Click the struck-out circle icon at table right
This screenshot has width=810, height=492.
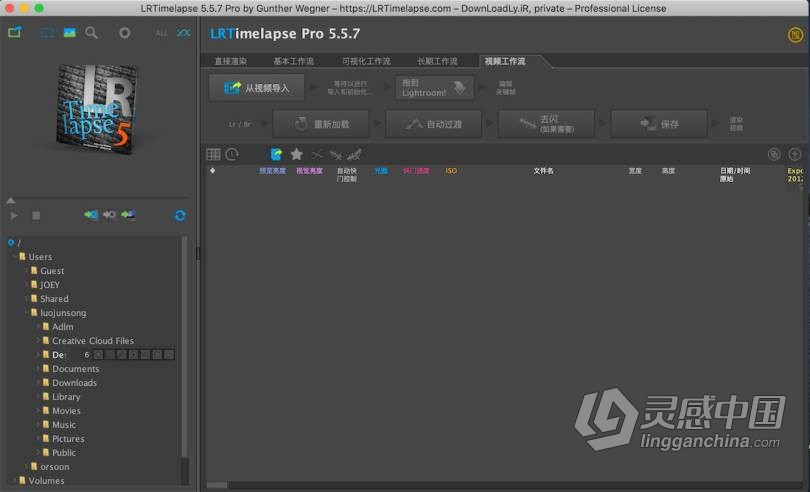(774, 154)
